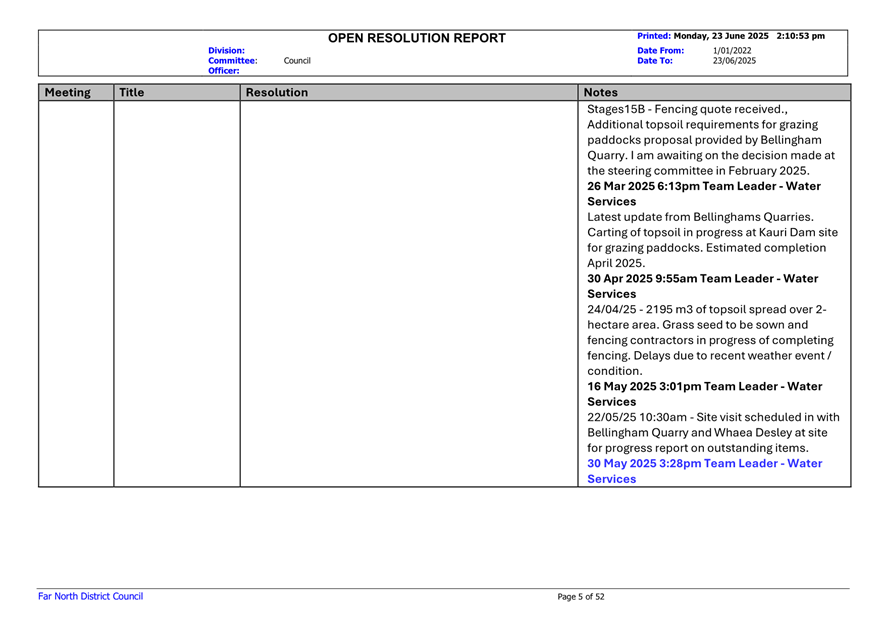The width and height of the screenshot is (885, 626).
Task: Click 'Latest update from Bellinghams Quarries.' line
Action: [700, 217]
